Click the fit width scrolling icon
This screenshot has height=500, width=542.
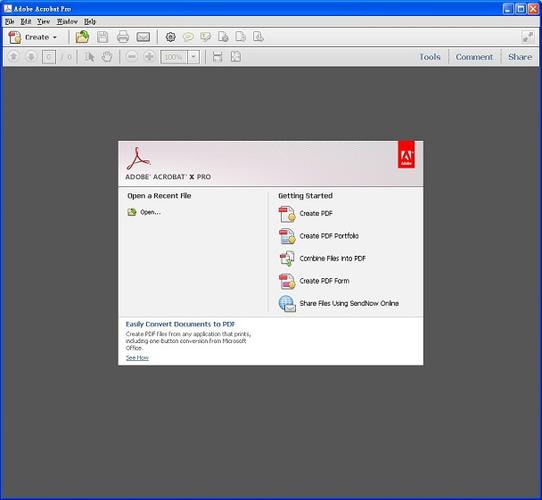pos(217,57)
